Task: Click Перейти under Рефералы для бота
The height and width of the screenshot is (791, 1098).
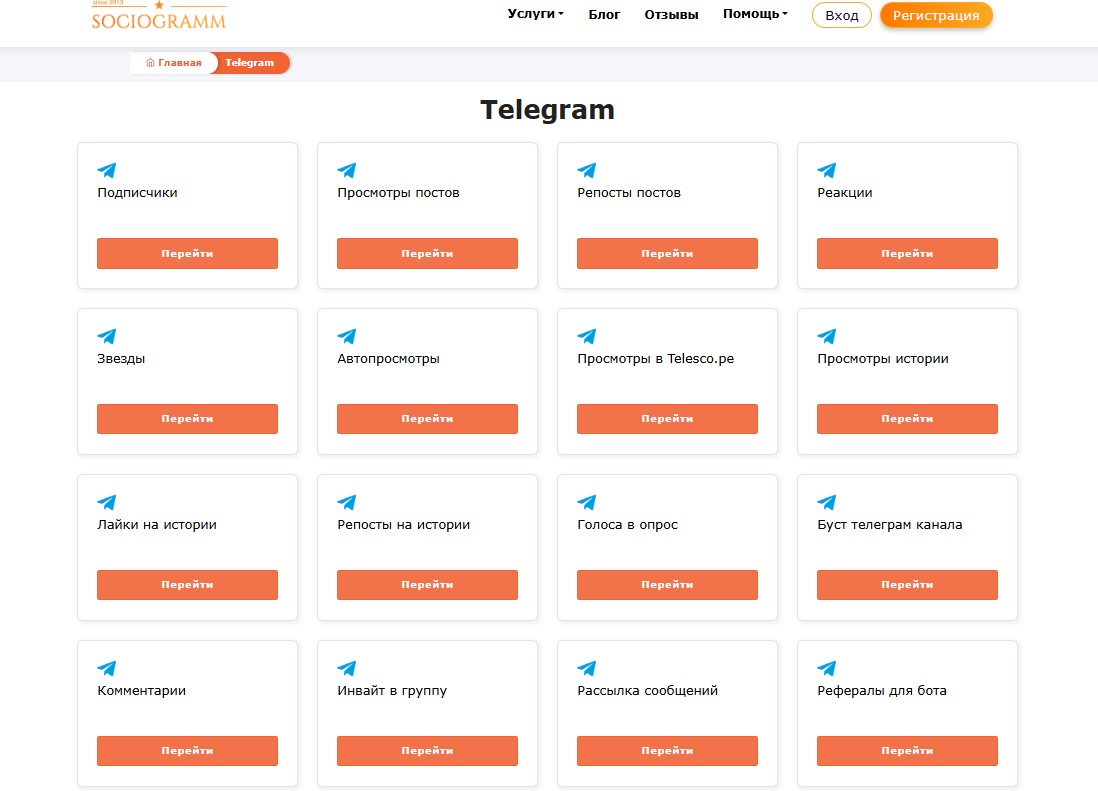Action: click(x=907, y=750)
